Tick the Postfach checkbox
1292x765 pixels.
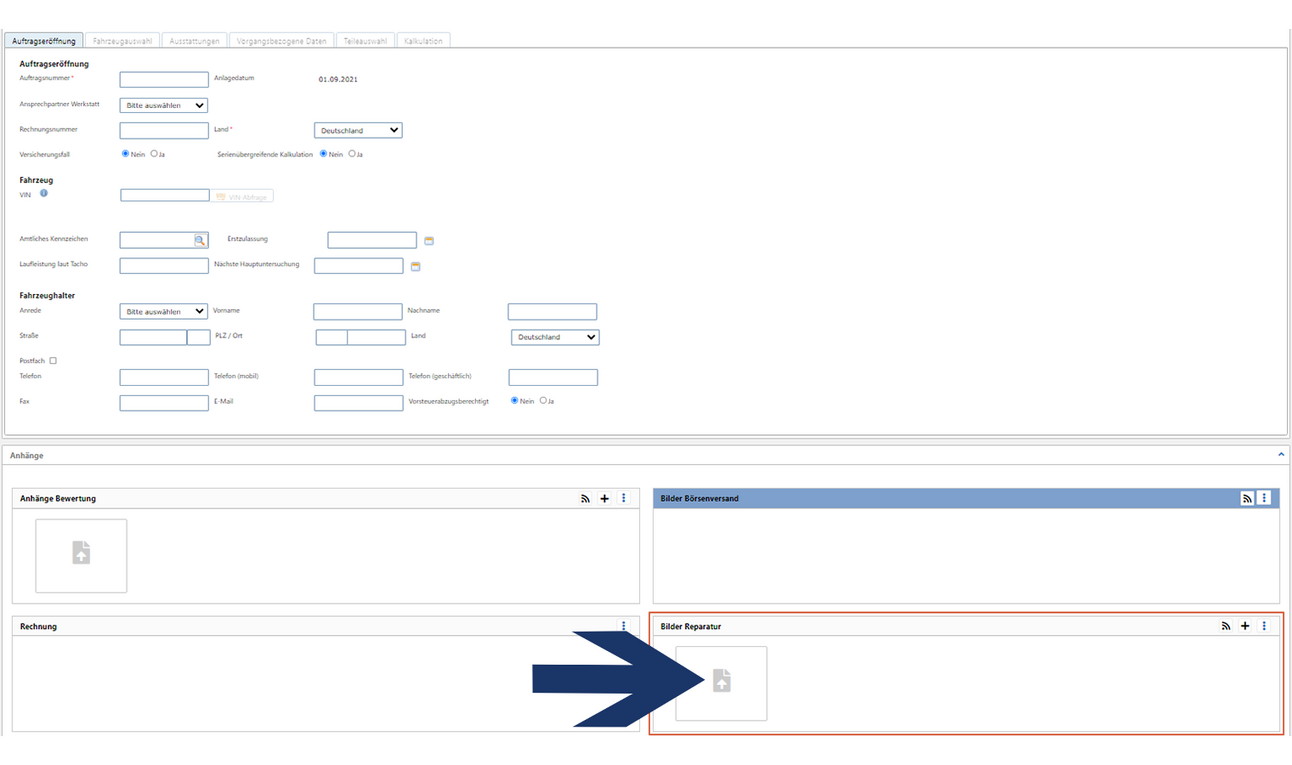pos(53,361)
